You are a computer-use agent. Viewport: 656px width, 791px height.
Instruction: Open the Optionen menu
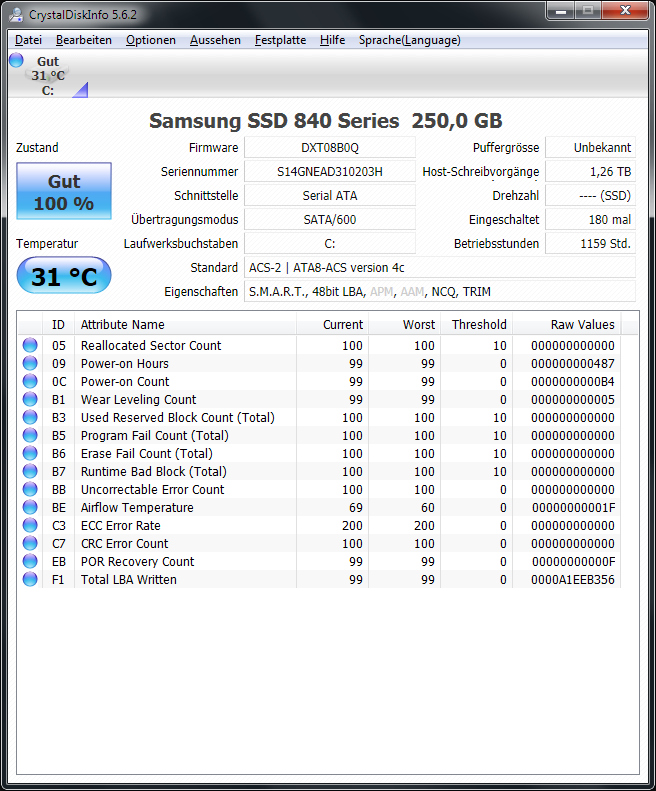pos(151,40)
